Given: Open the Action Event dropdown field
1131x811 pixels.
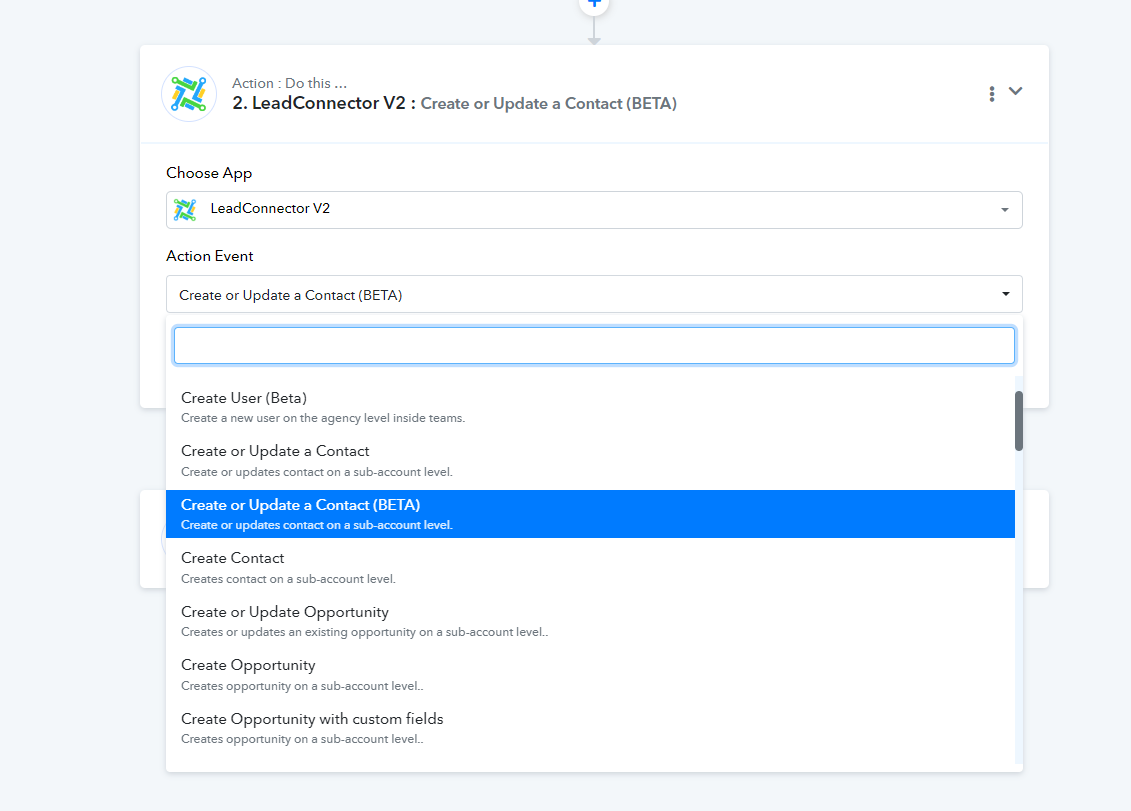Looking at the screenshot, I should point(594,294).
